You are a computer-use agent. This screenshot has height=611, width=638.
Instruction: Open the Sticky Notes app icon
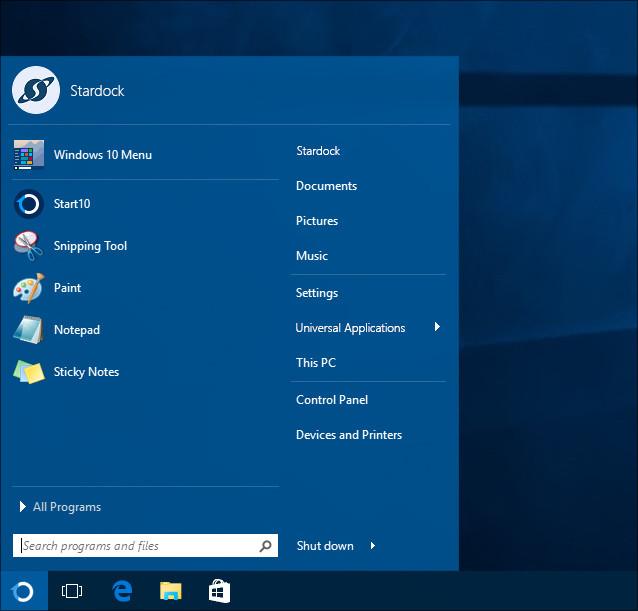[x=29, y=372]
